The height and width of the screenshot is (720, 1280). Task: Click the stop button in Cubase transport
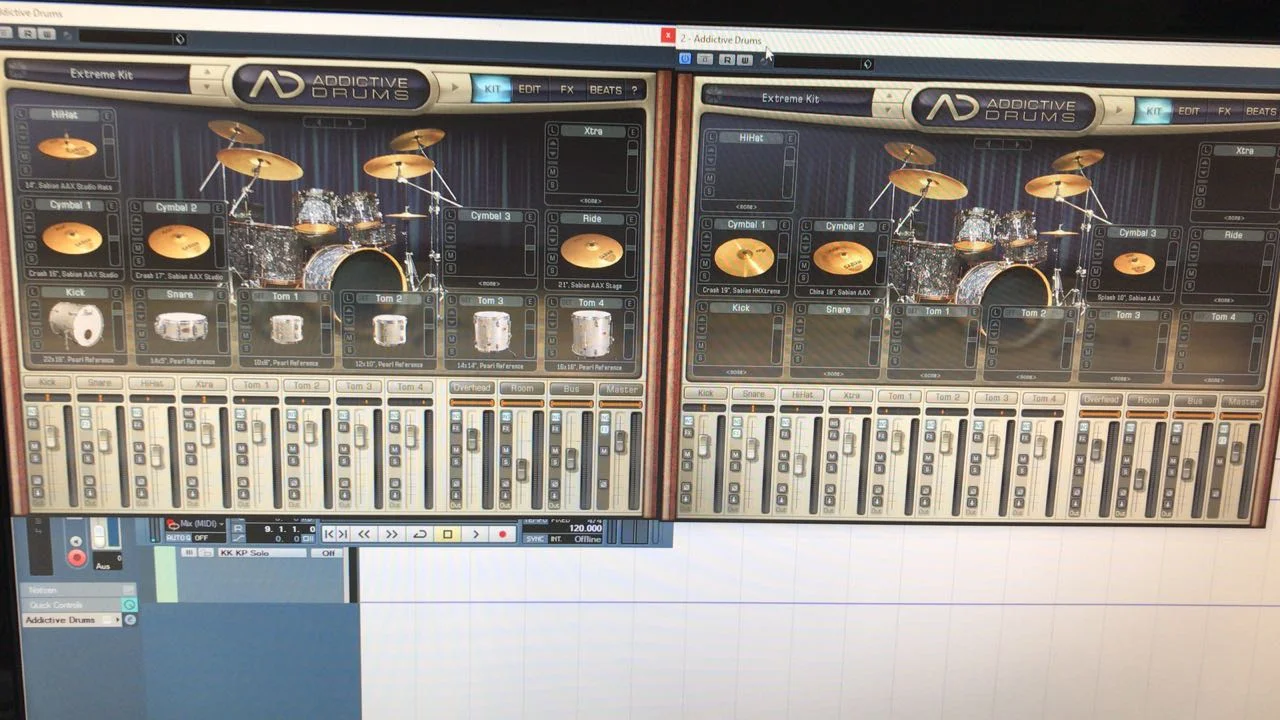(x=448, y=534)
